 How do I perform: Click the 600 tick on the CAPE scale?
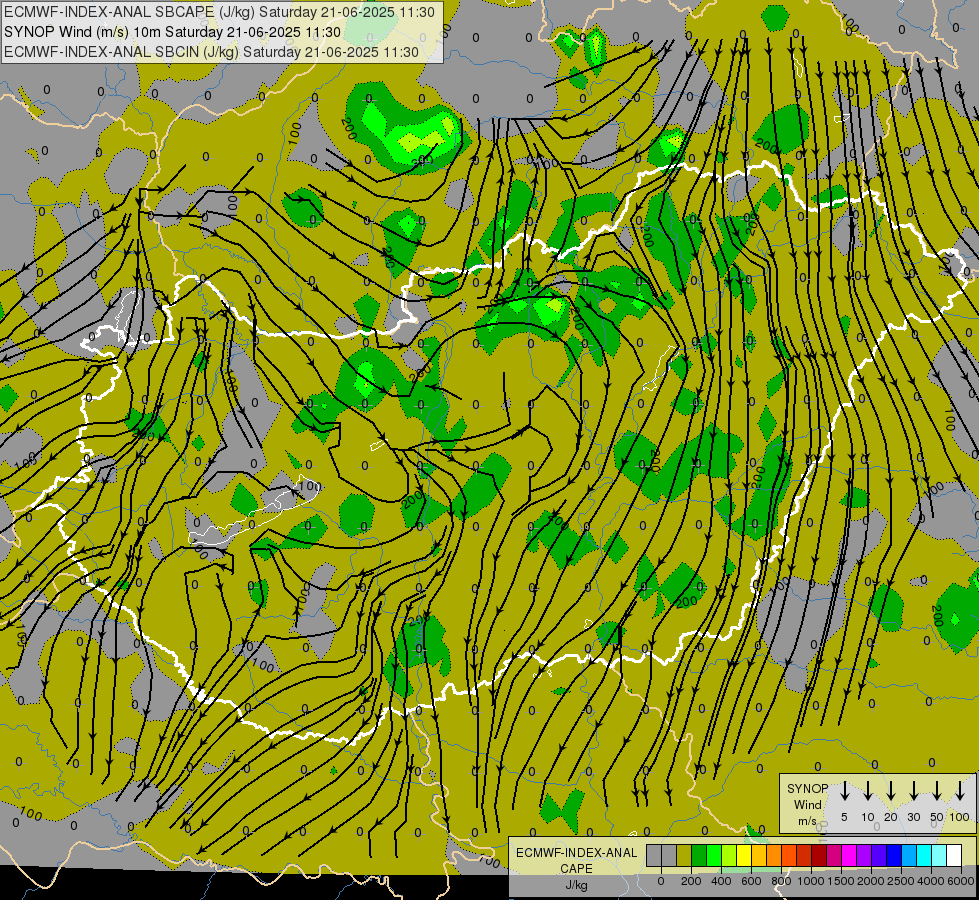click(751, 881)
